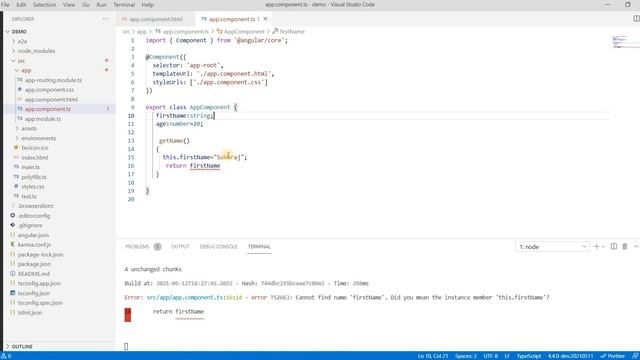
Task: Select the TERMINAL panel tab
Action: pos(259,247)
